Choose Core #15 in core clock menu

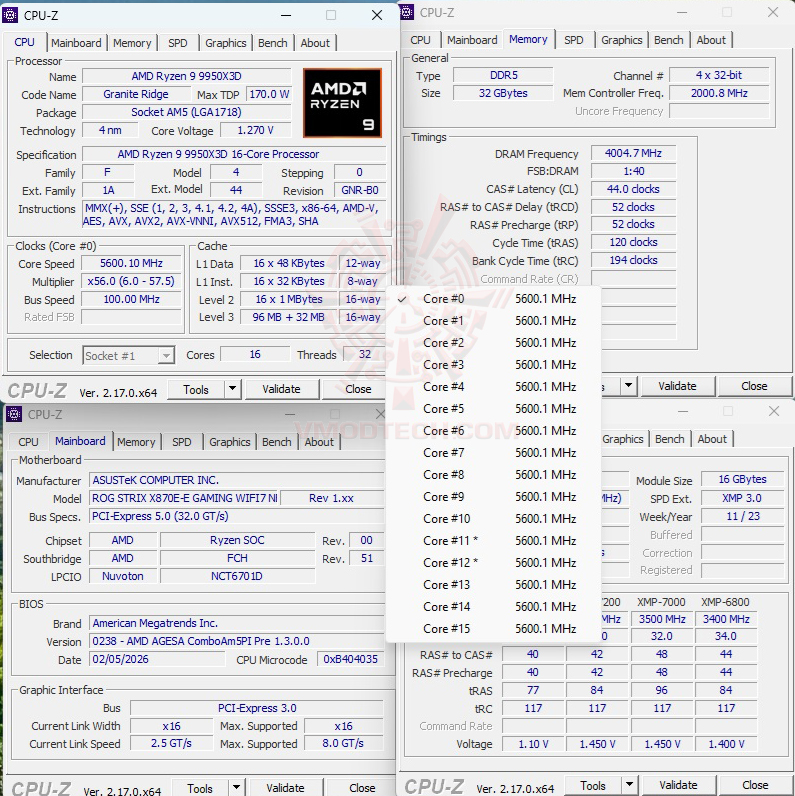[493, 628]
